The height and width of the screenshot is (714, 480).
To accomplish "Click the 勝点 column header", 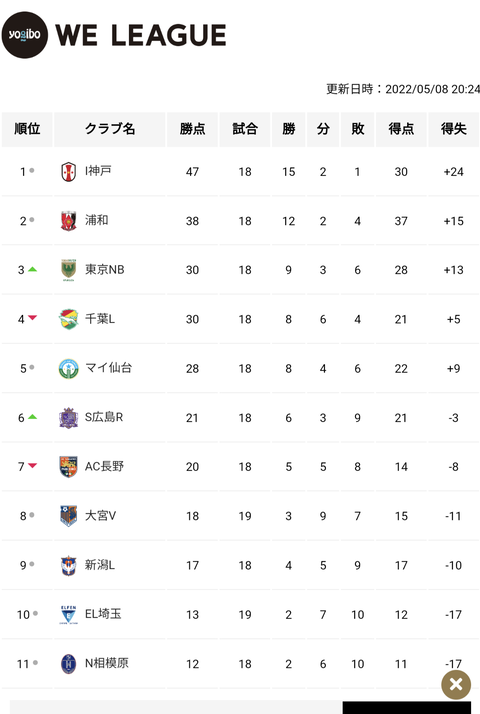I will click(x=192, y=129).
